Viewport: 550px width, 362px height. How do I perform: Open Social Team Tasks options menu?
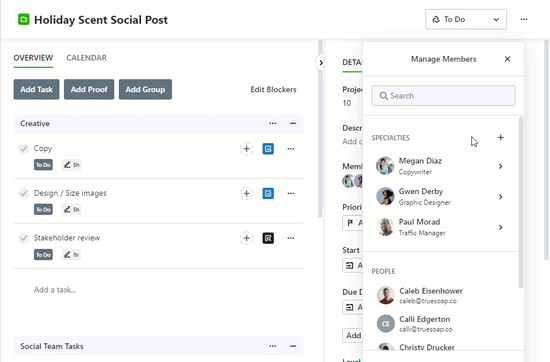(273, 346)
